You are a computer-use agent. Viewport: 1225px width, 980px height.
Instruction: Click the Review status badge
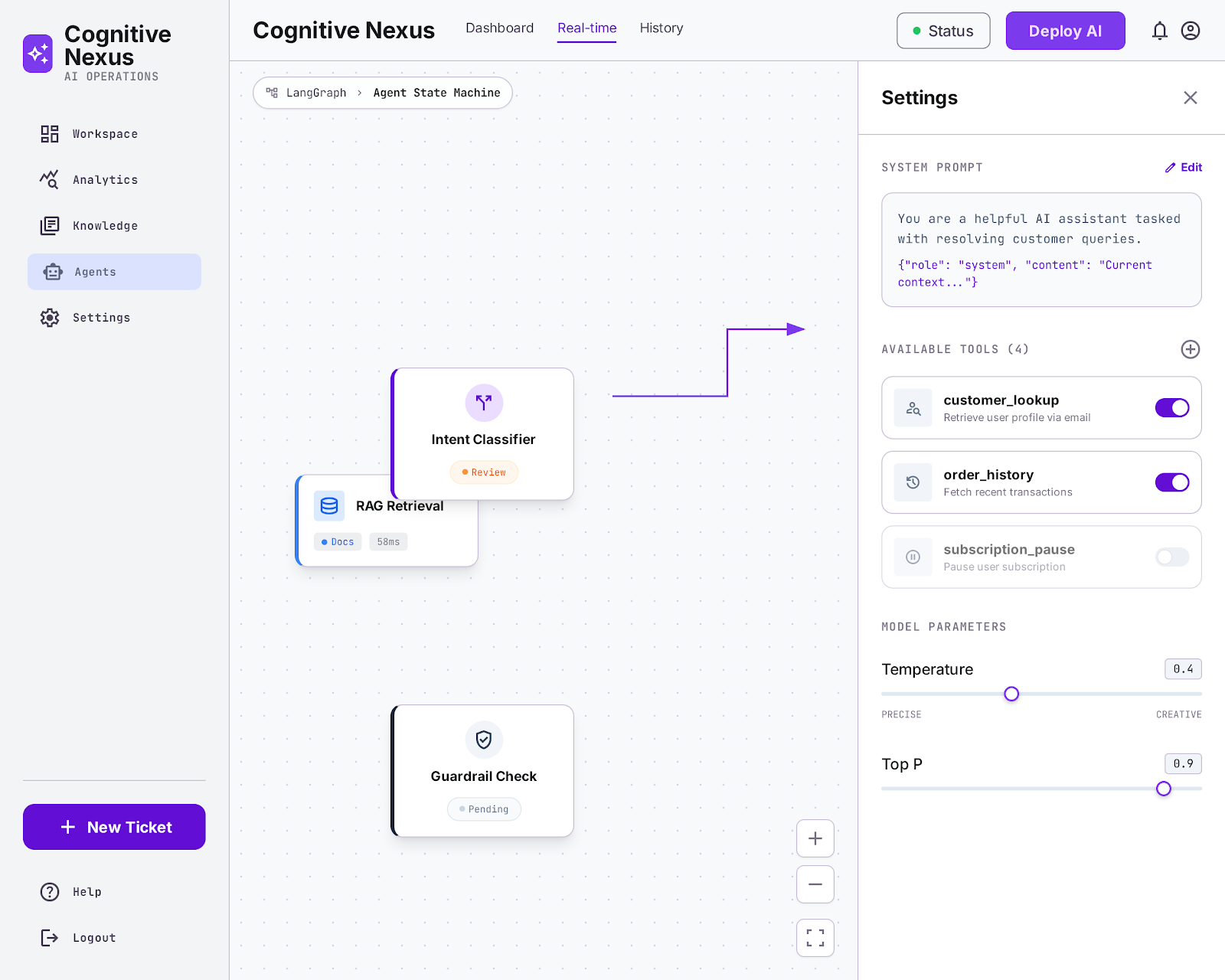484,472
